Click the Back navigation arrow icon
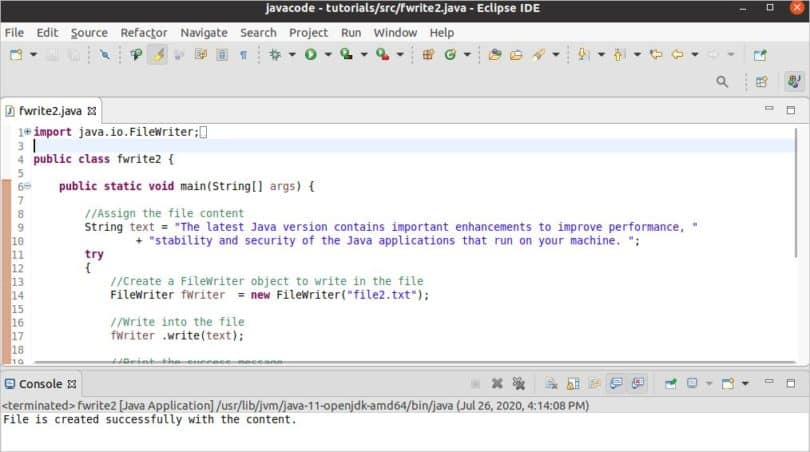Screen dimensions: 810x452 pyautogui.click(x=678, y=54)
